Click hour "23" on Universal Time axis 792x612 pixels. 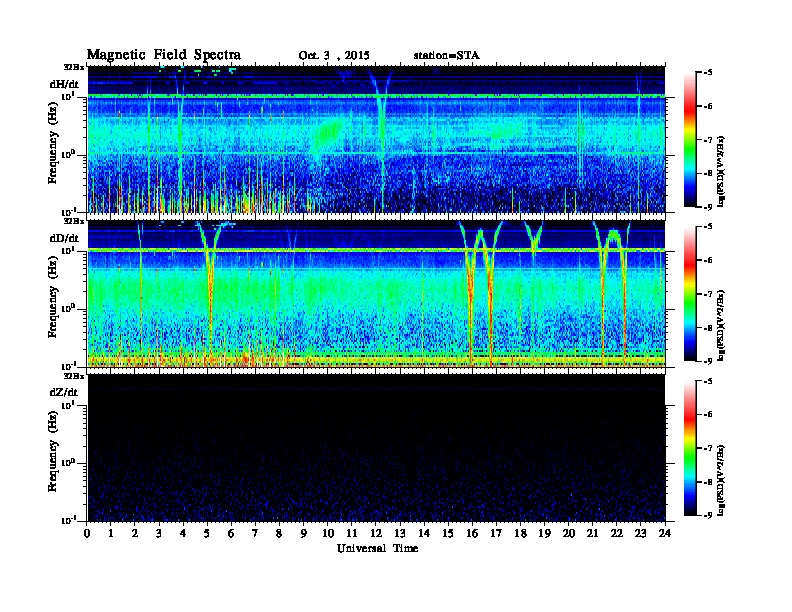(640, 534)
